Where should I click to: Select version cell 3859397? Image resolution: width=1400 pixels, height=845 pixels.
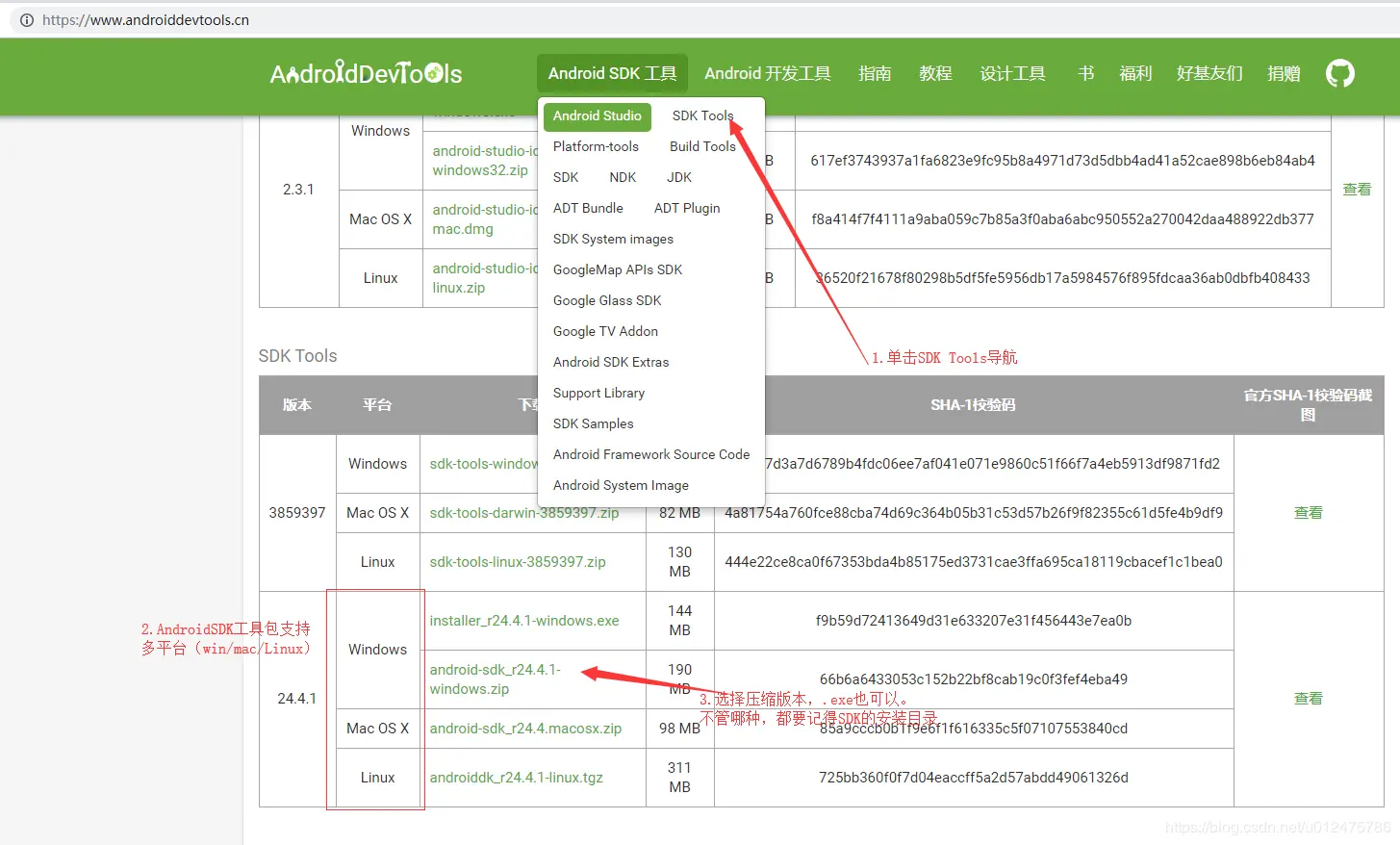[x=297, y=513]
